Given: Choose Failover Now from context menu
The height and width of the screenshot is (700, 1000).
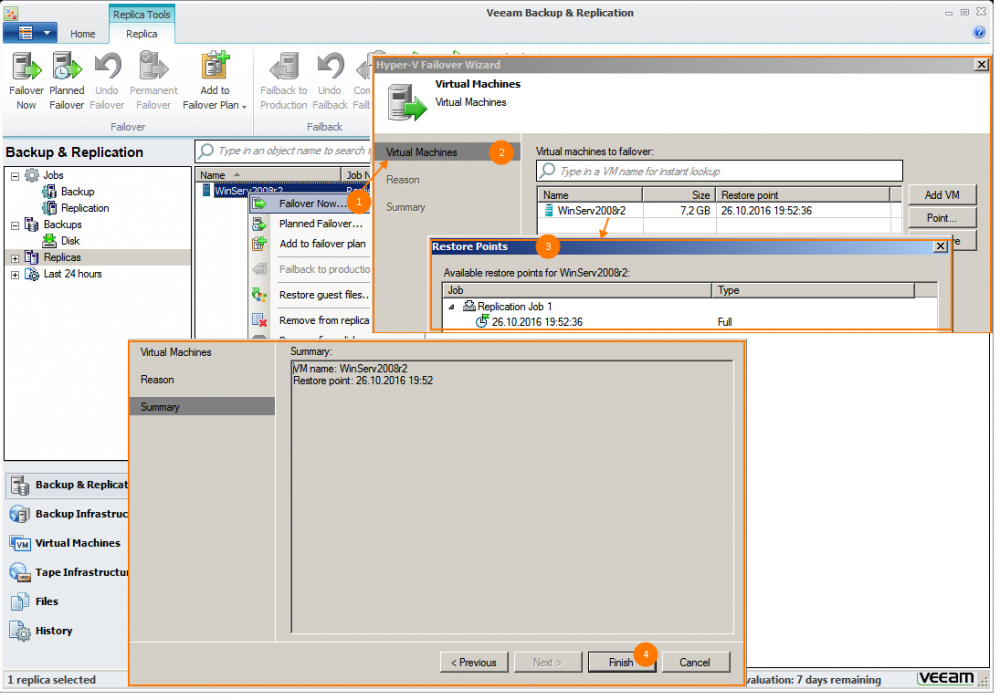Looking at the screenshot, I should (x=310, y=203).
